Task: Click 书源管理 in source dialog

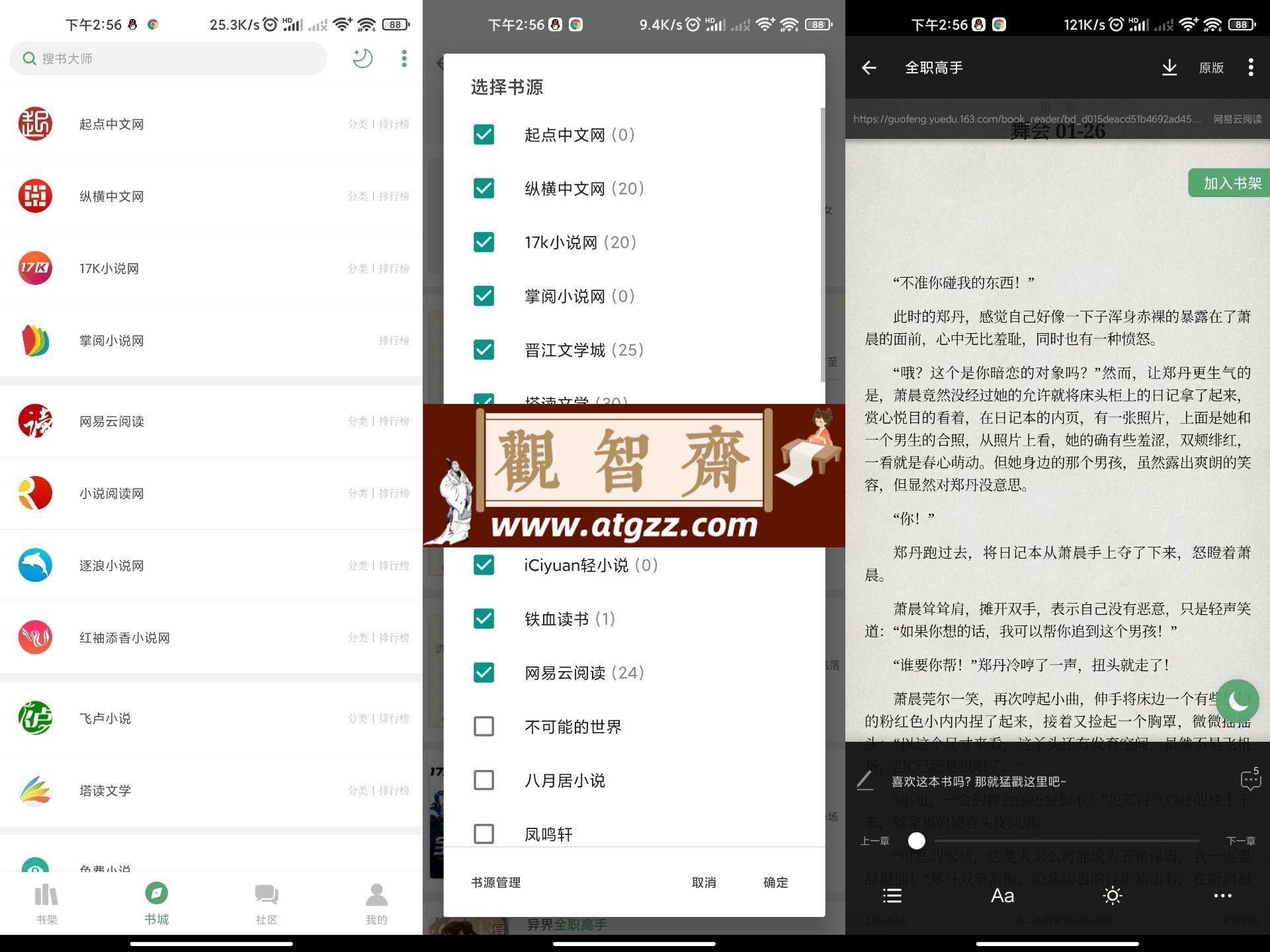Action: pos(496,883)
